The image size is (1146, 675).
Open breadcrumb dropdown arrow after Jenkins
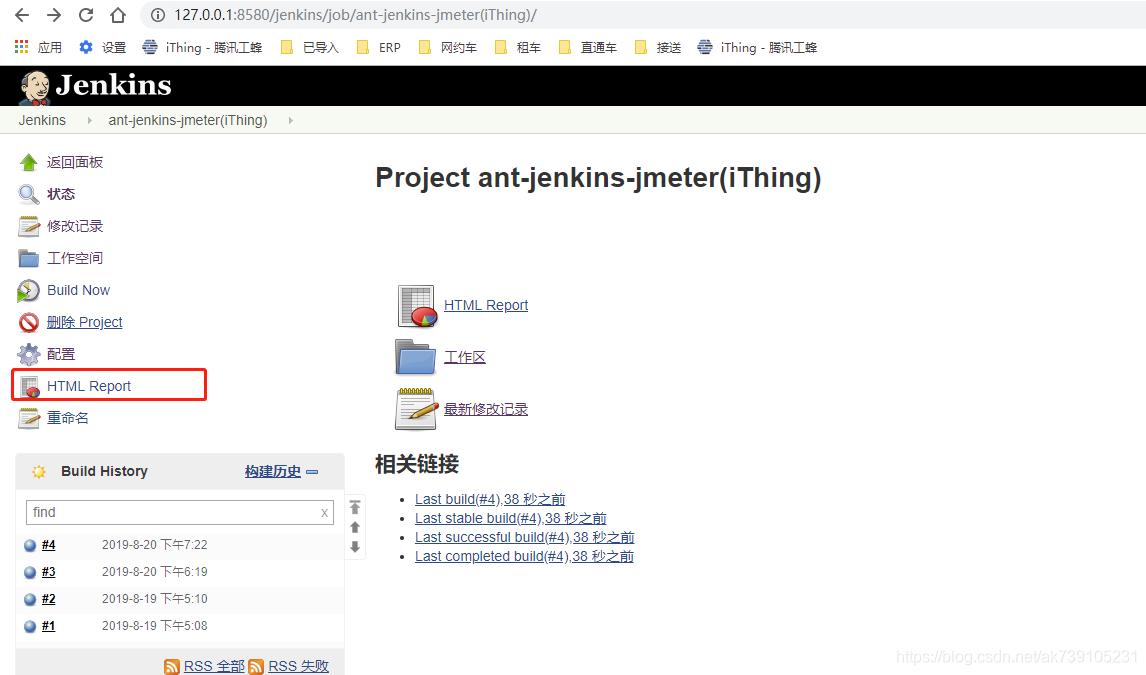(x=89, y=121)
